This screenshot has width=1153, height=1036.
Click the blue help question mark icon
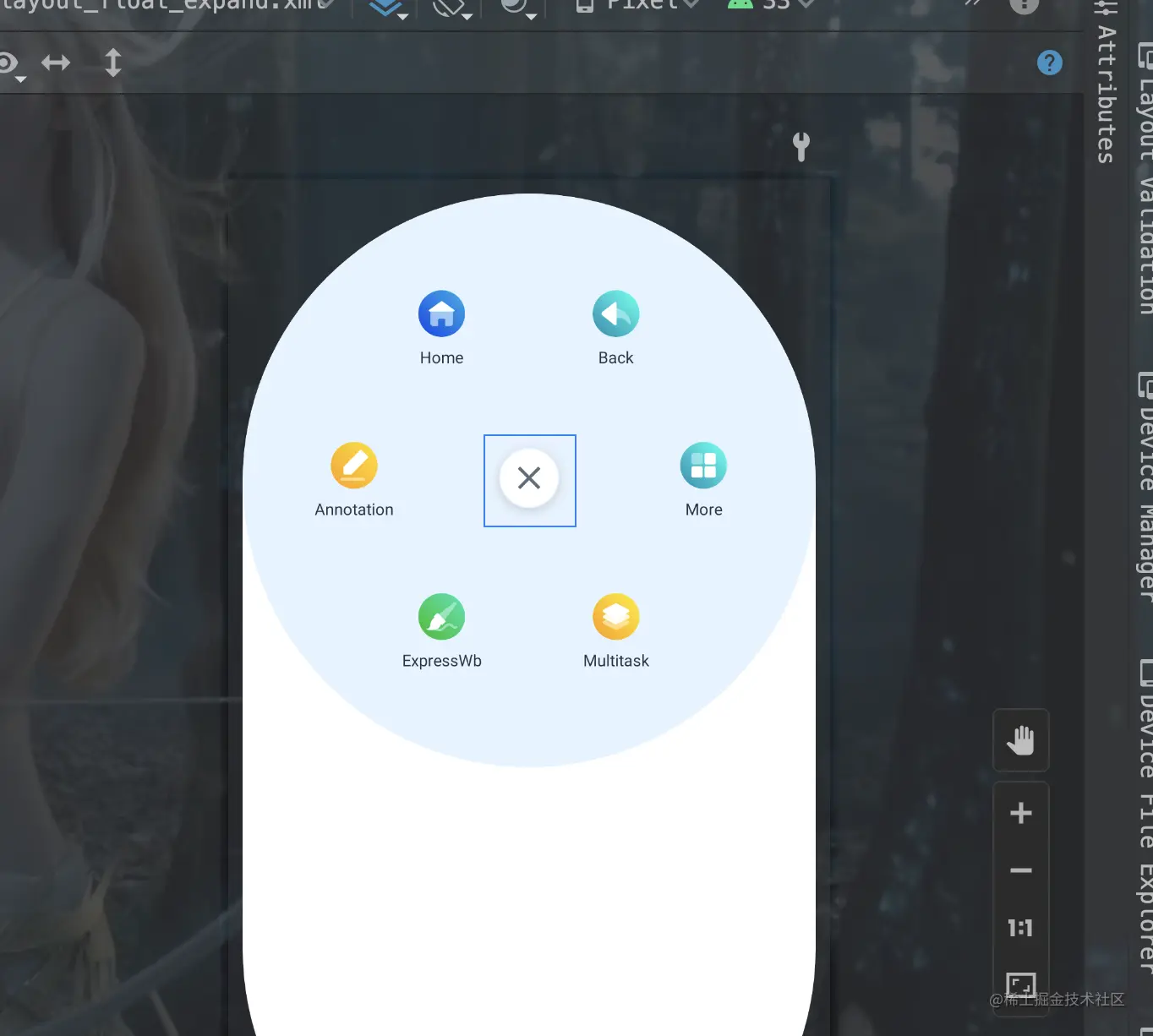pyautogui.click(x=1049, y=63)
